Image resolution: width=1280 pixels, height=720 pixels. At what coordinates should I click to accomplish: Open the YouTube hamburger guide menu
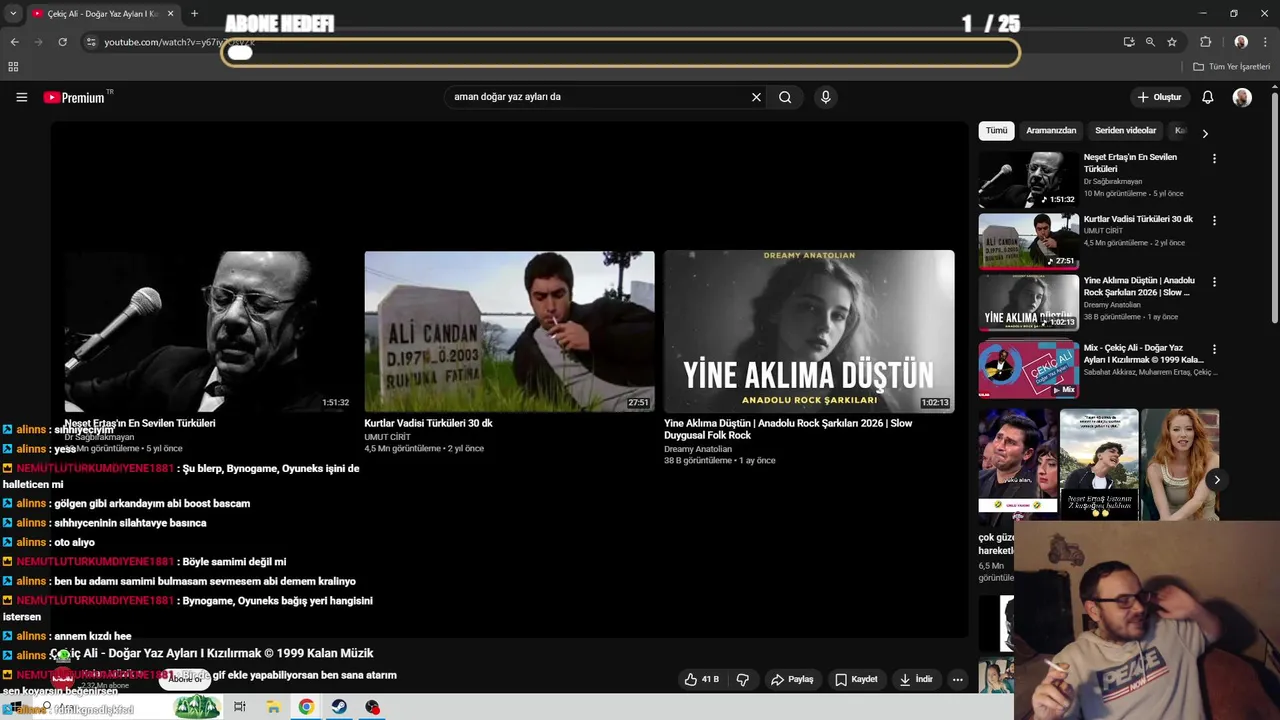click(21, 97)
